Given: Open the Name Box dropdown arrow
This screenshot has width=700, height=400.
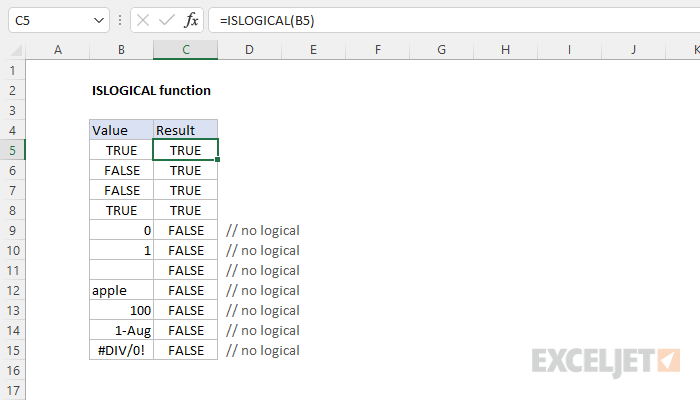Looking at the screenshot, I should (99, 21).
